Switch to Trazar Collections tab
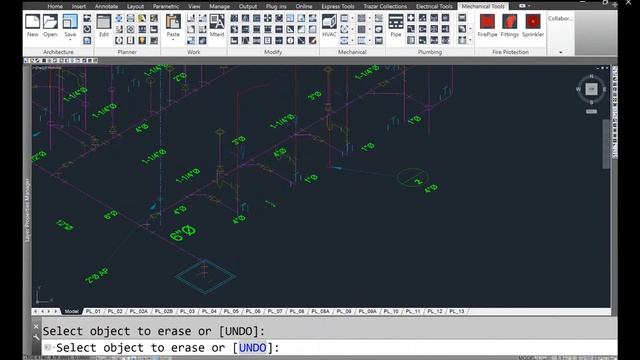Viewport: 640px width, 360px height. coord(385,6)
